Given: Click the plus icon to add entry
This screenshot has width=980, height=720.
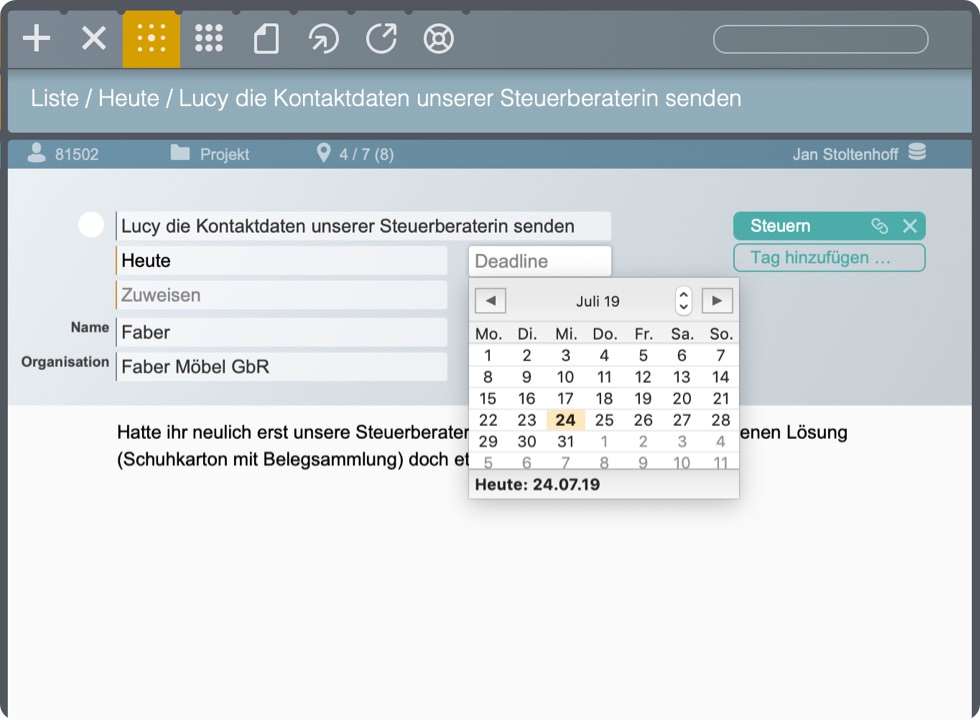Looking at the screenshot, I should click(37, 39).
